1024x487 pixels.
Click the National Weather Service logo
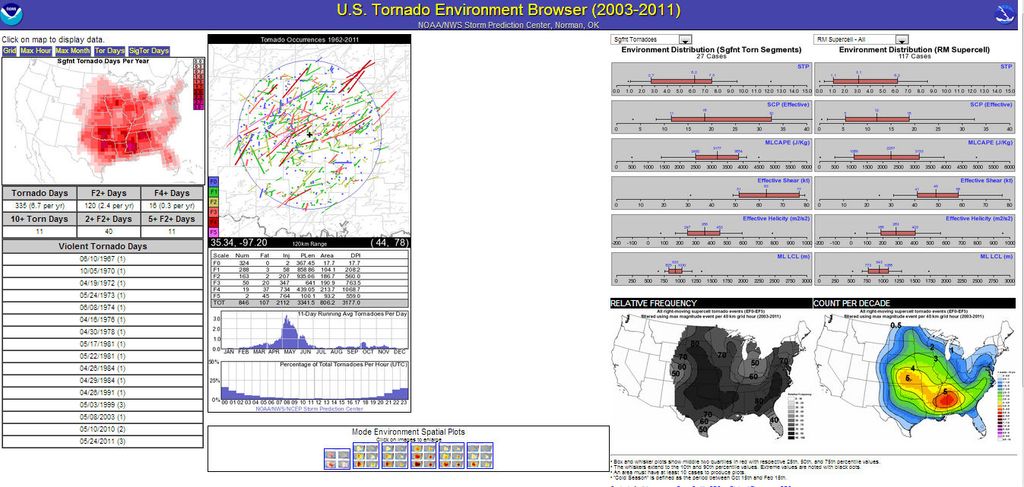tap(1006, 14)
